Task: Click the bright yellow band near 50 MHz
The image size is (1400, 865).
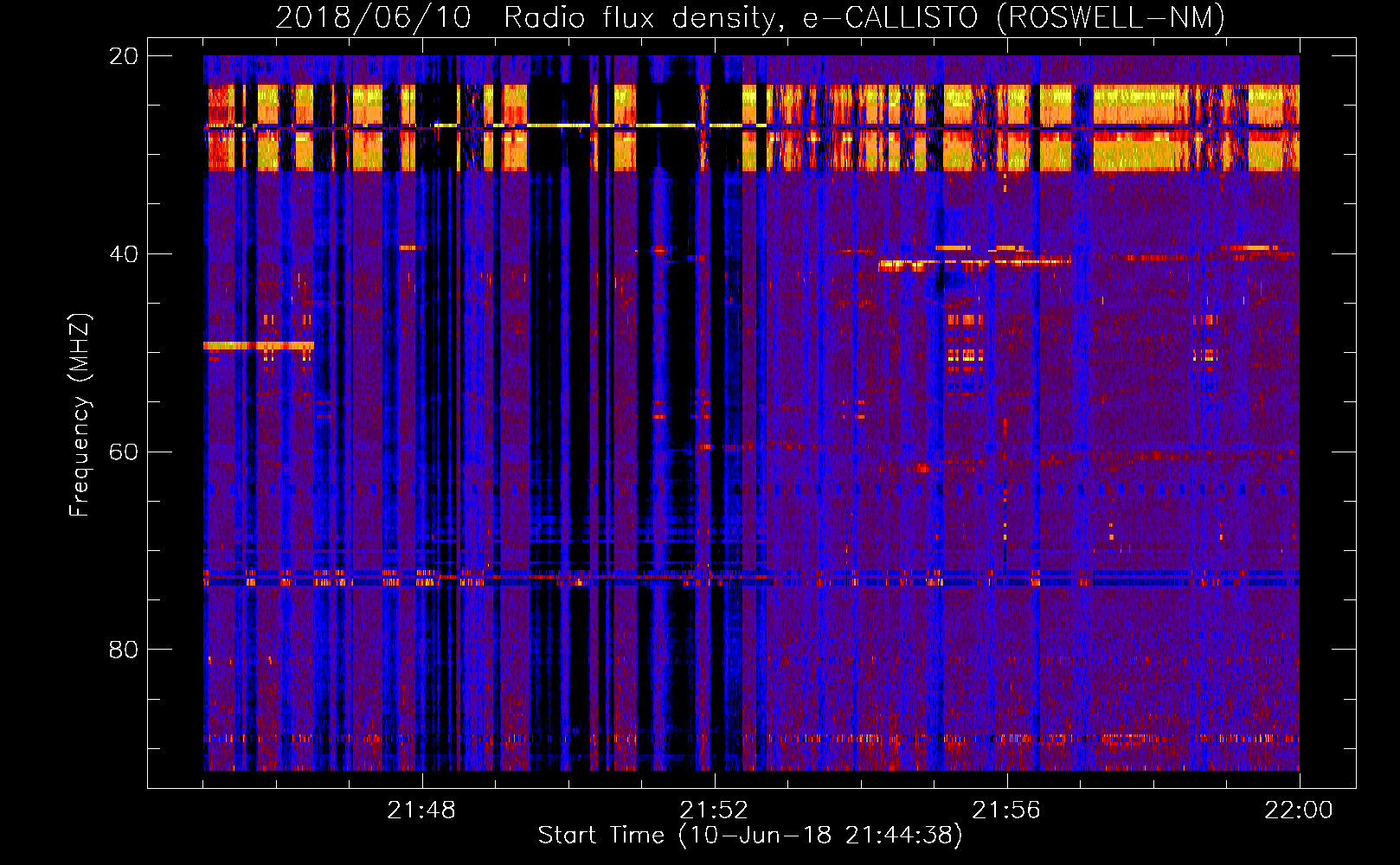Action: click(258, 346)
